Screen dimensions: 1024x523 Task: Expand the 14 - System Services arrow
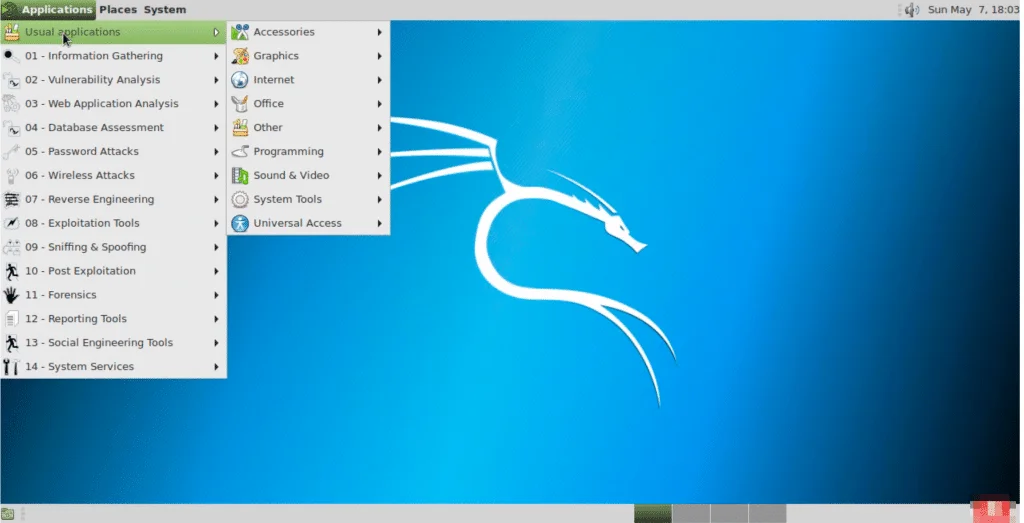pyautogui.click(x=216, y=367)
